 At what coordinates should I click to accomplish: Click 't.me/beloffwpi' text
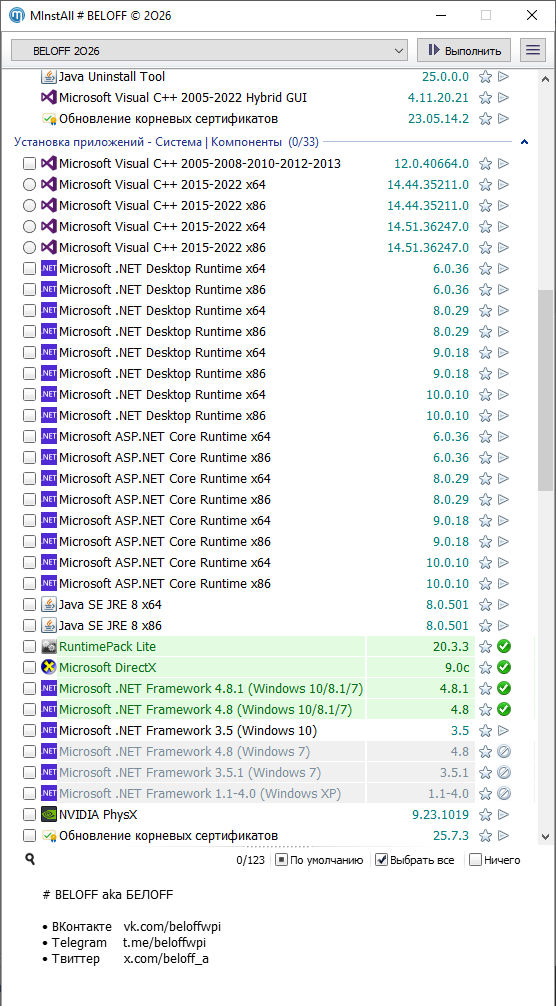165,943
